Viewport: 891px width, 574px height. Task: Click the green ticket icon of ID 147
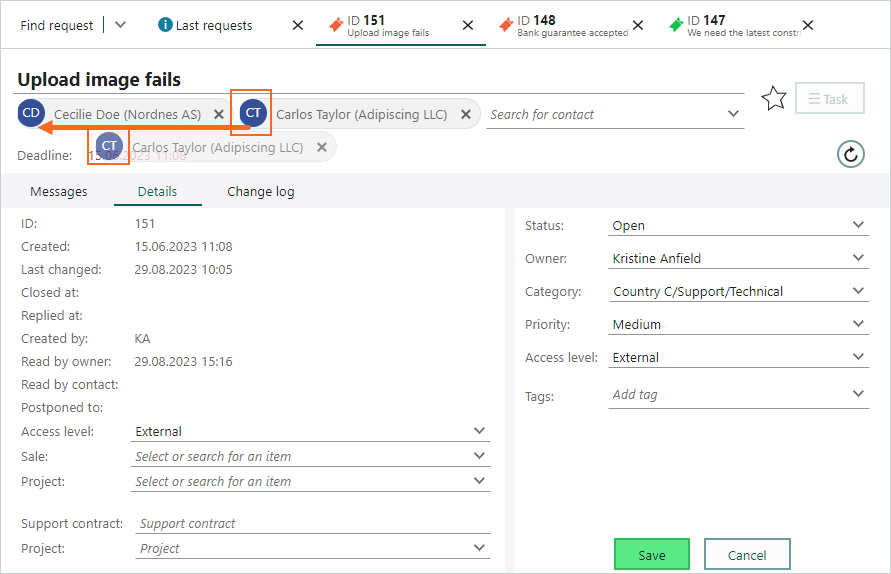pos(676,24)
